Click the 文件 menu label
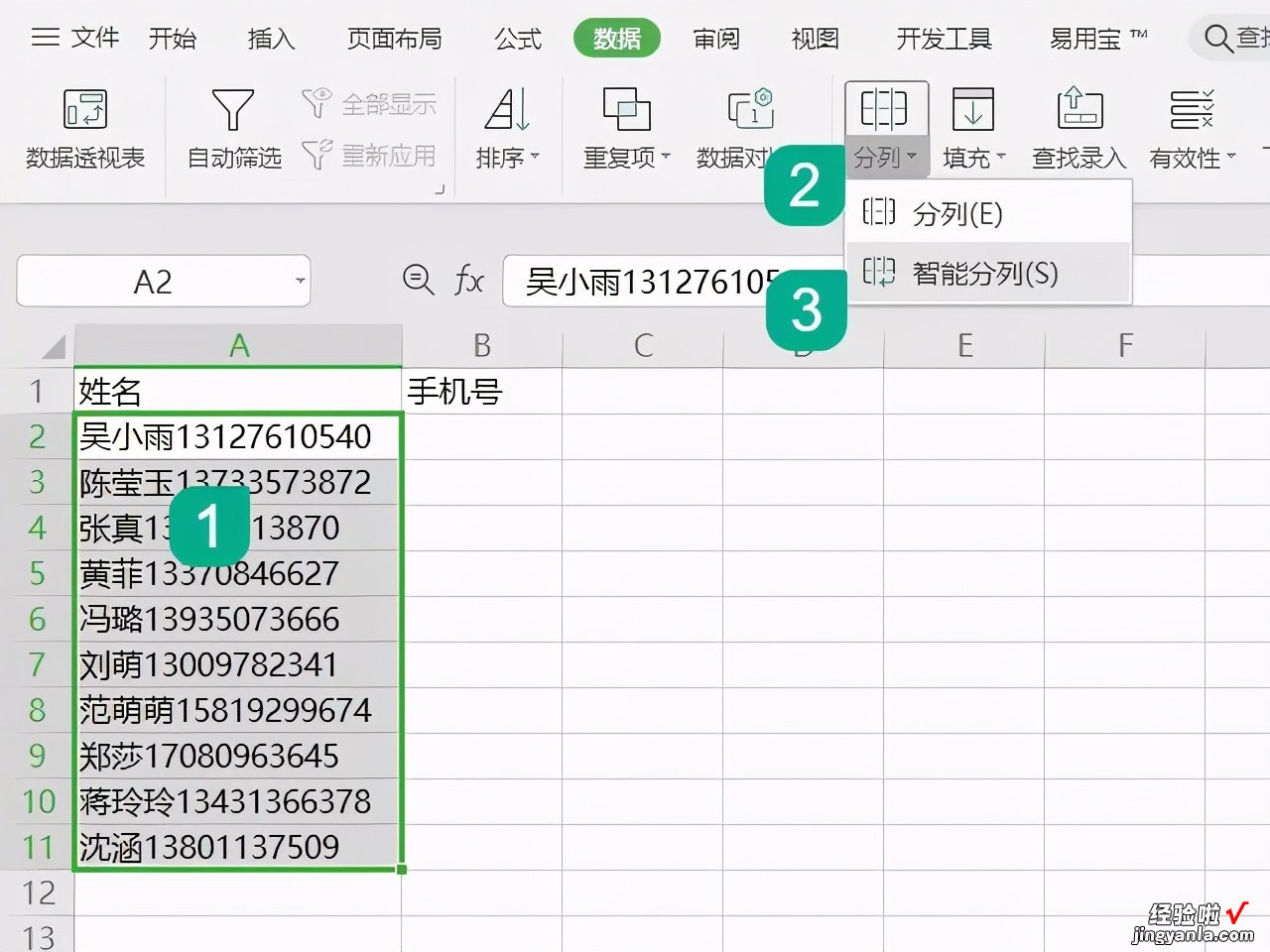 tap(95, 38)
